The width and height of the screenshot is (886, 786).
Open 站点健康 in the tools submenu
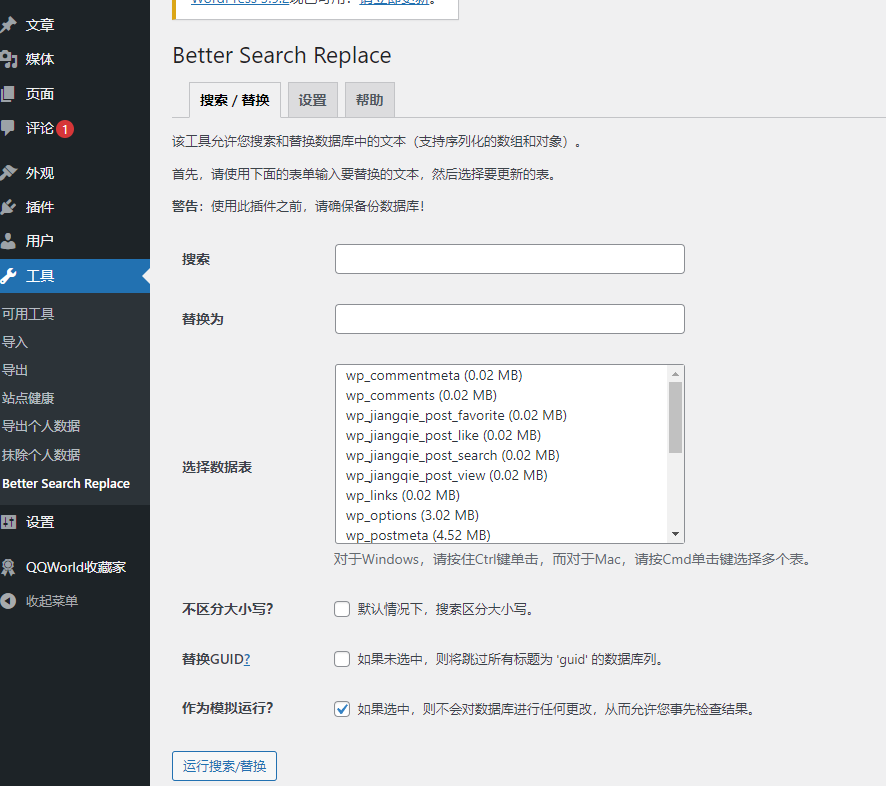coord(28,398)
